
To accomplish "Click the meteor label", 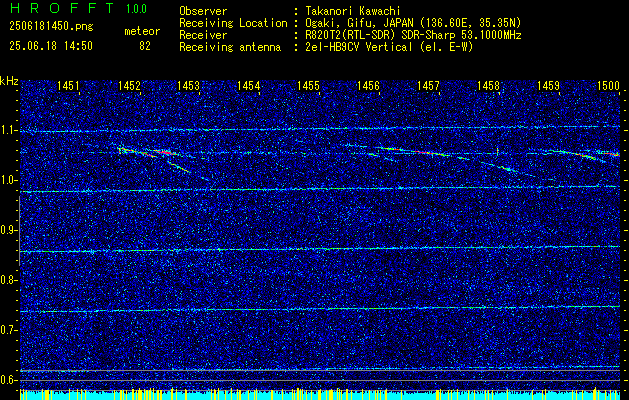I will (x=142, y=31).
